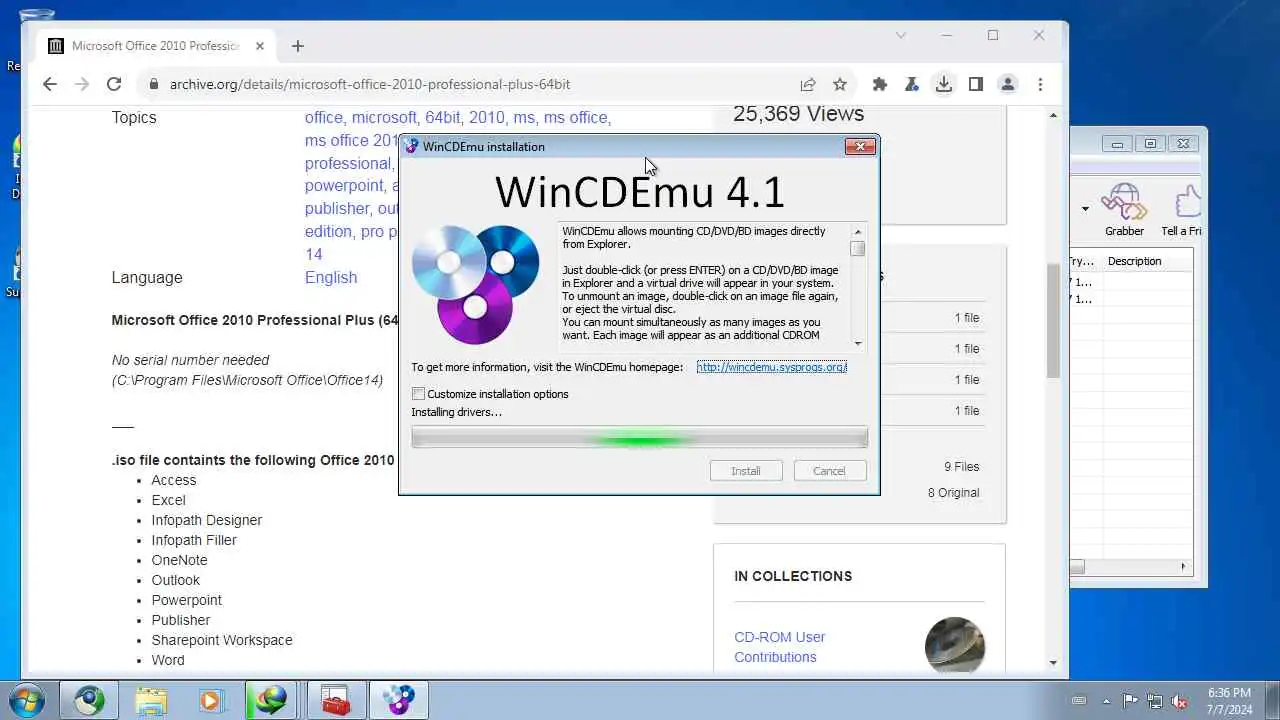The width and height of the screenshot is (1280, 720).
Task: Open the clock showing 6:36 PM
Action: click(1229, 700)
